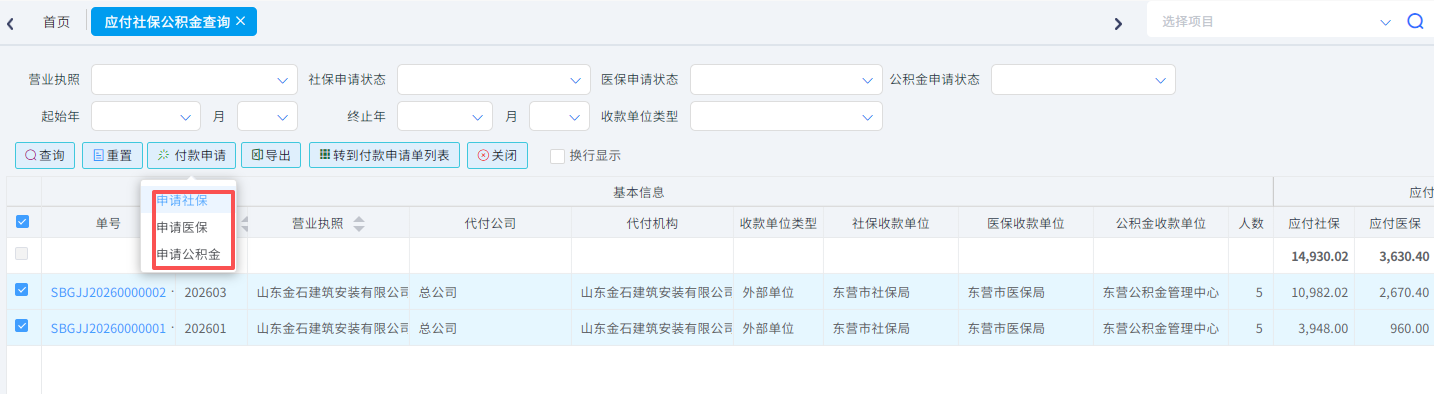Click the 关闭 button
The width and height of the screenshot is (1434, 394).
tap(497, 156)
